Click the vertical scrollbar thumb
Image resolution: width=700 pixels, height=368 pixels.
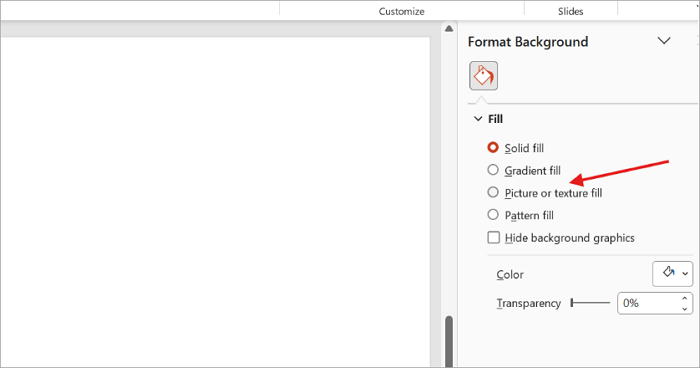click(x=449, y=342)
